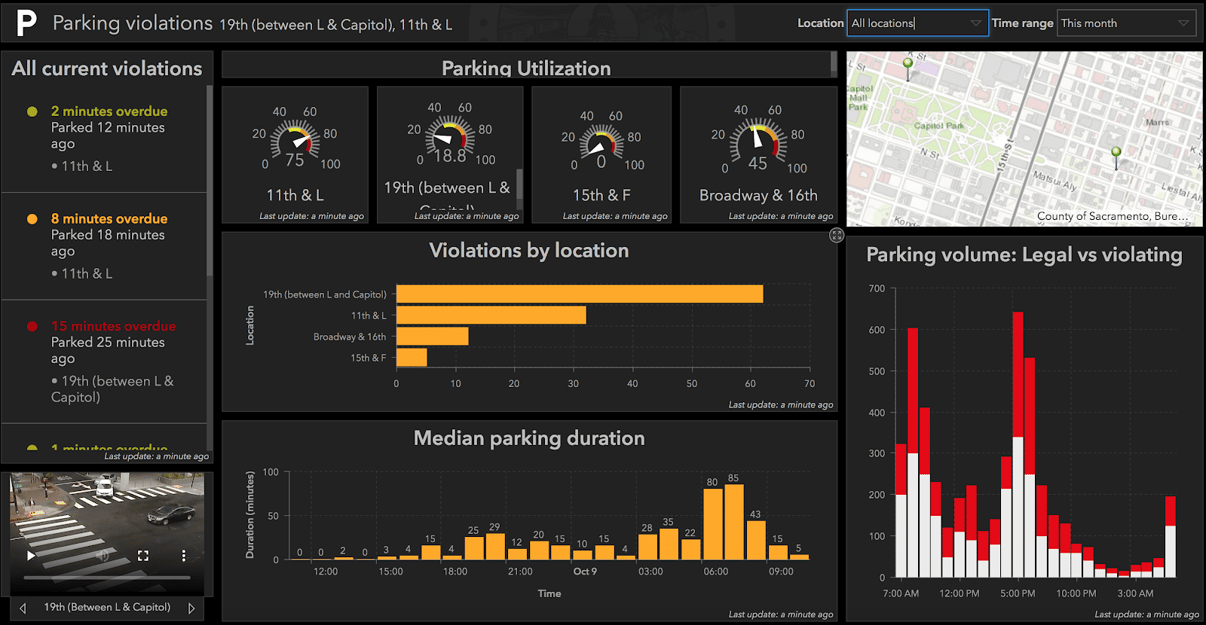Expand the Violations by location panel
Viewport: 1206px width, 625px height.
click(836, 236)
